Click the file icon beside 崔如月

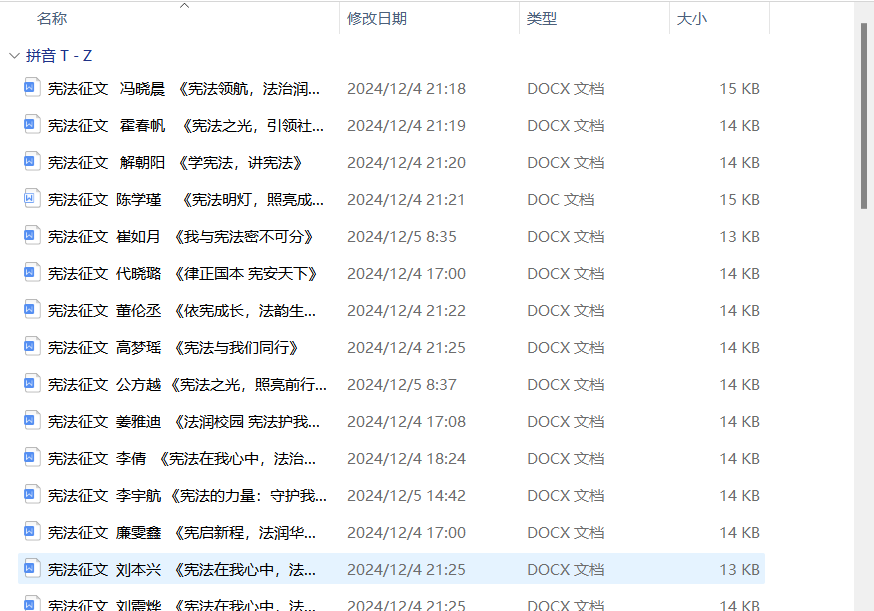click(31, 236)
